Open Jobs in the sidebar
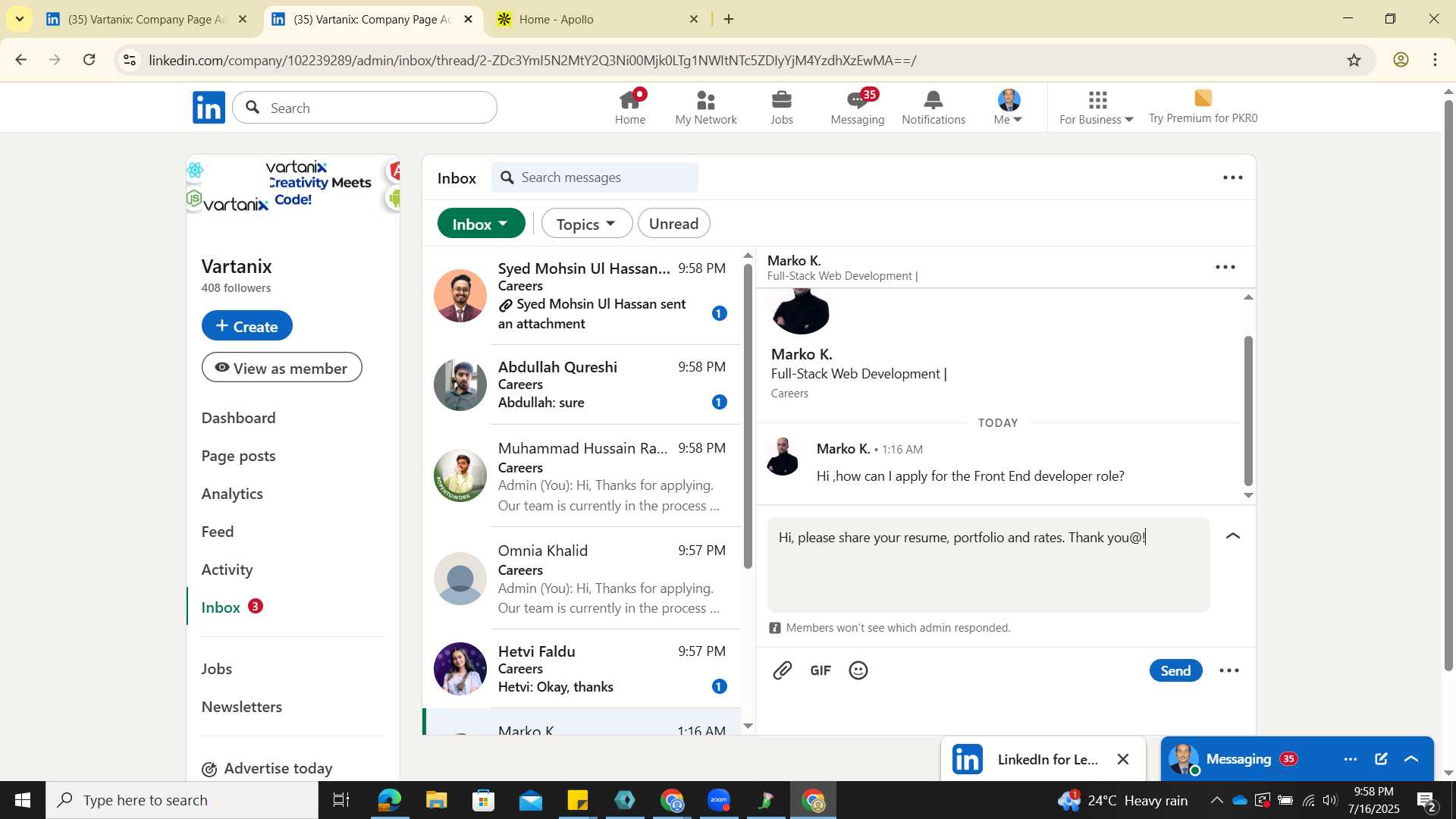The image size is (1456, 819). pos(216,669)
